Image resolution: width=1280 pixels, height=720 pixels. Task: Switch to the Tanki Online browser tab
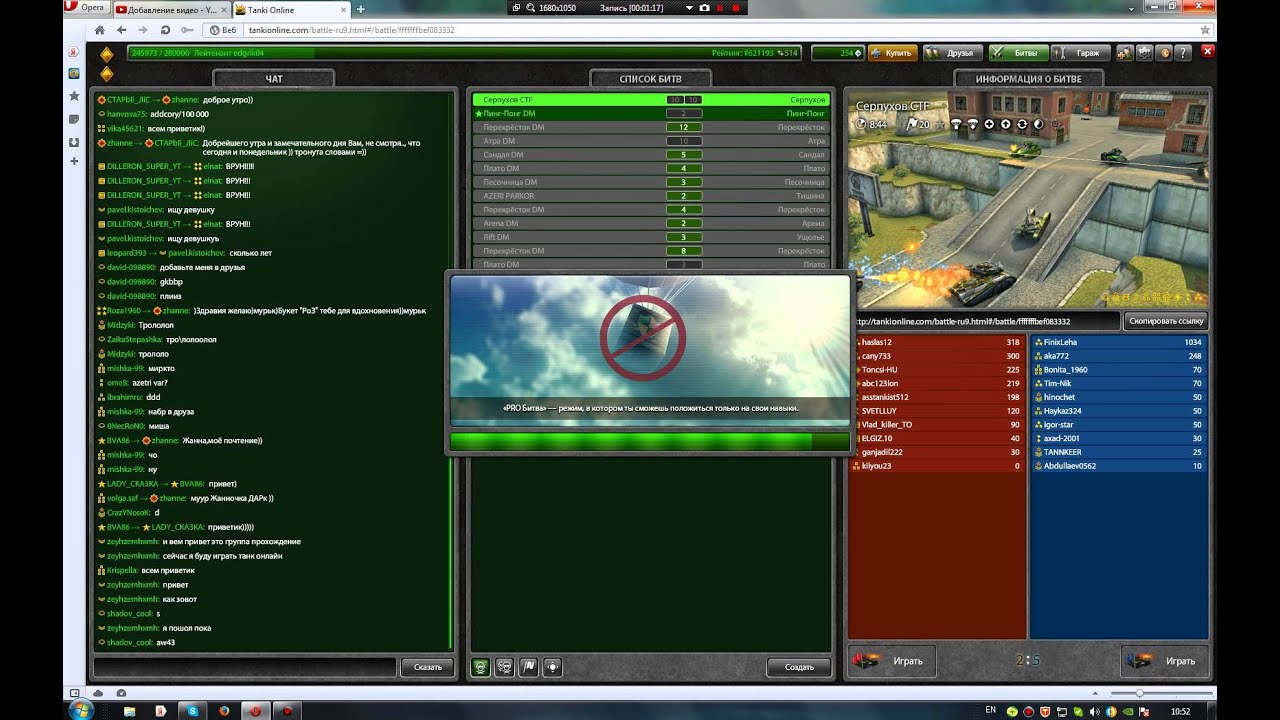tap(289, 9)
